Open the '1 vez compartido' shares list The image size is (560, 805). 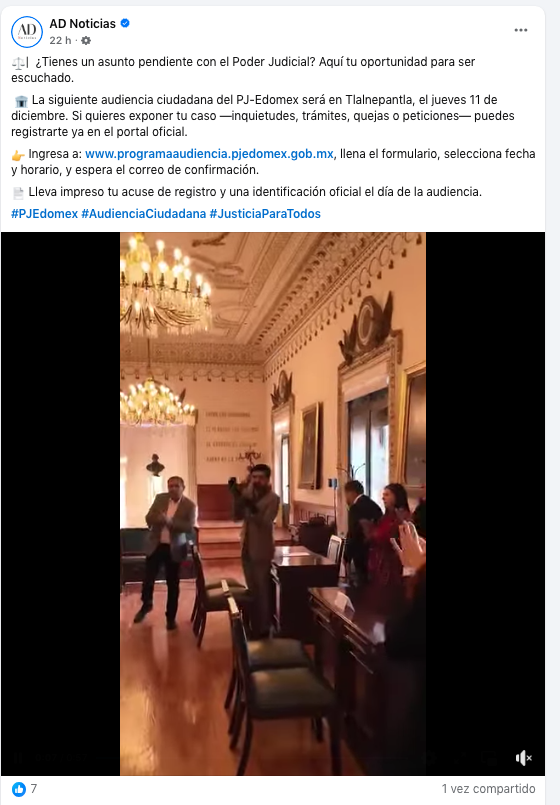[488, 789]
